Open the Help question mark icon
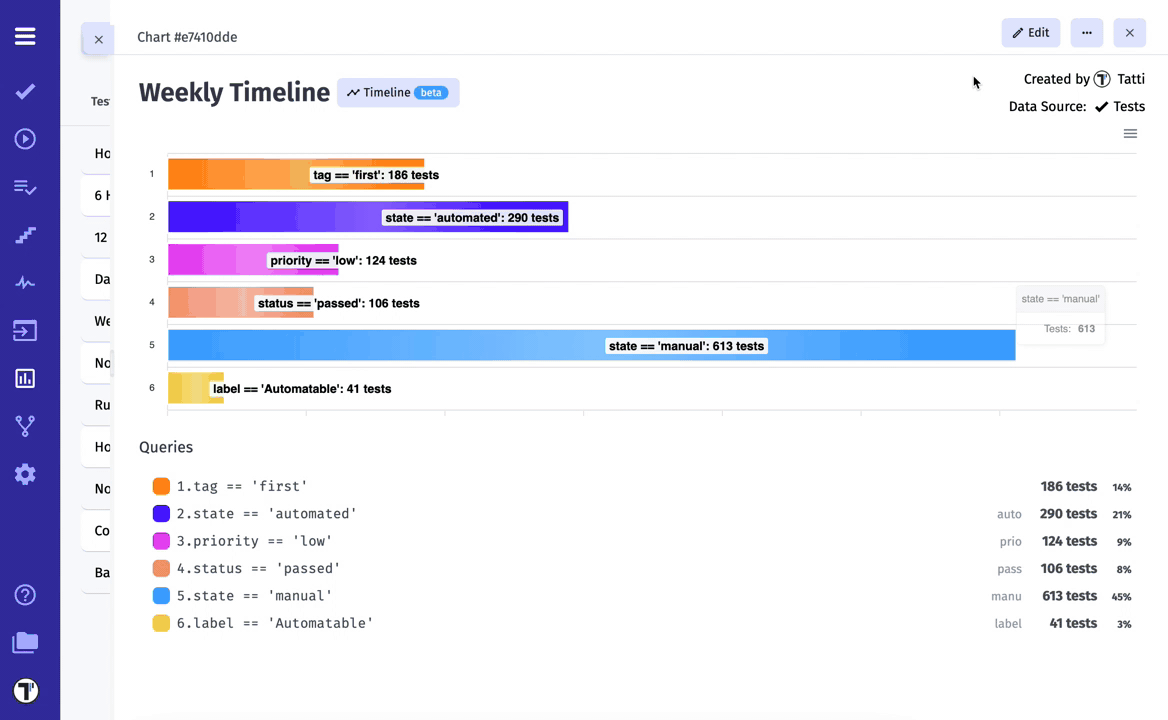This screenshot has height=720, width=1168. click(x=25, y=595)
